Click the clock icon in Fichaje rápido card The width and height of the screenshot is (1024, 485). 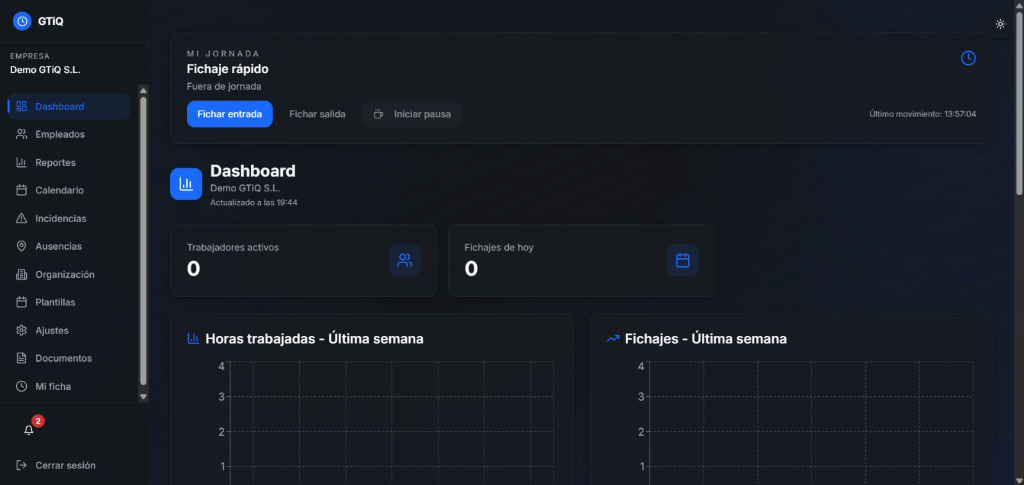click(968, 58)
